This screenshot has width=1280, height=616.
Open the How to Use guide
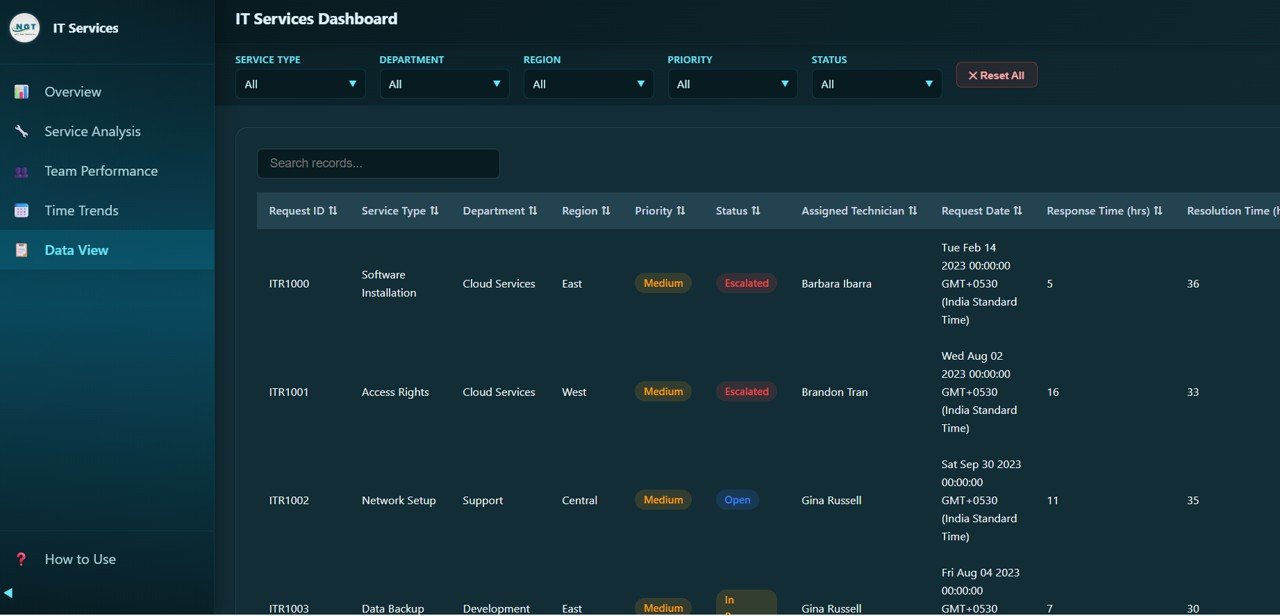(x=80, y=559)
